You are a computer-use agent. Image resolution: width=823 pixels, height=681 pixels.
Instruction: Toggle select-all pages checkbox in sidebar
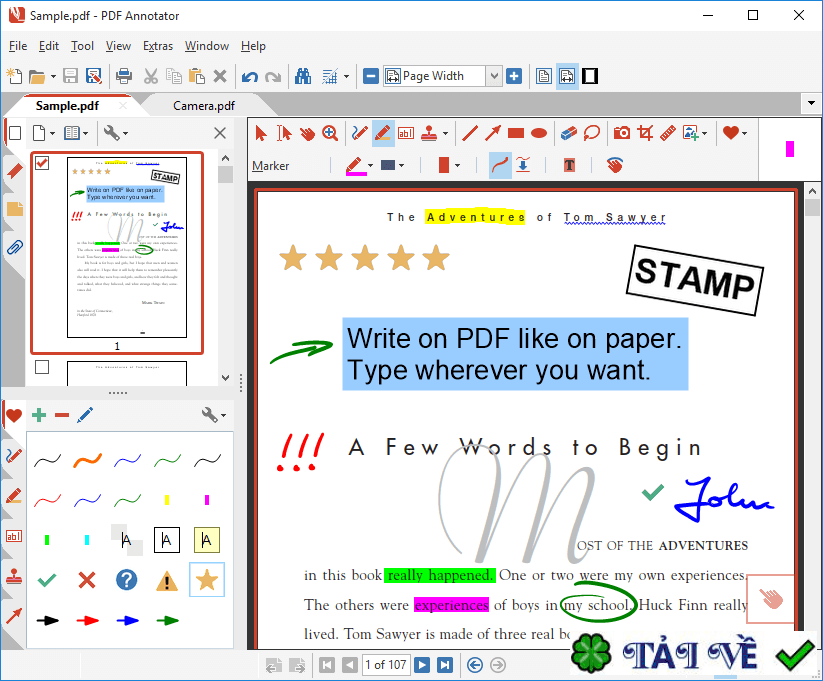click(15, 133)
